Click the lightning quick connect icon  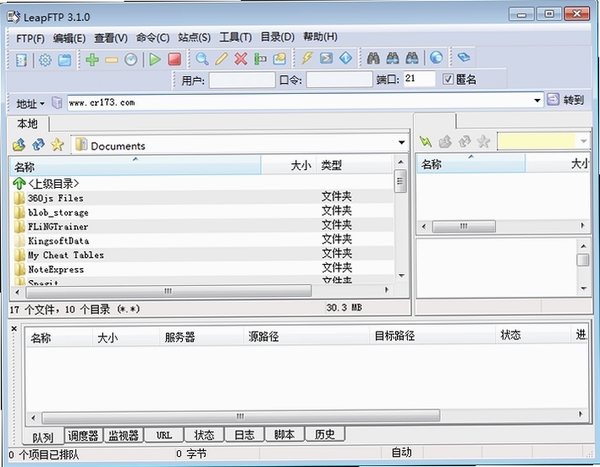pyautogui.click(x=307, y=58)
